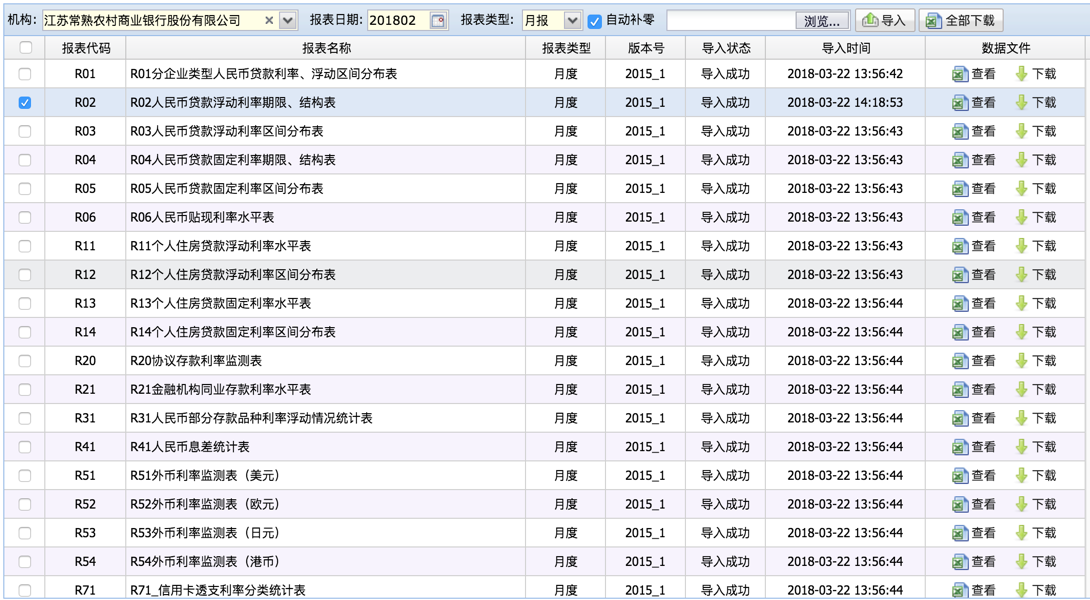
Task: Sort by 报表代码 column header
Action: 85,47
